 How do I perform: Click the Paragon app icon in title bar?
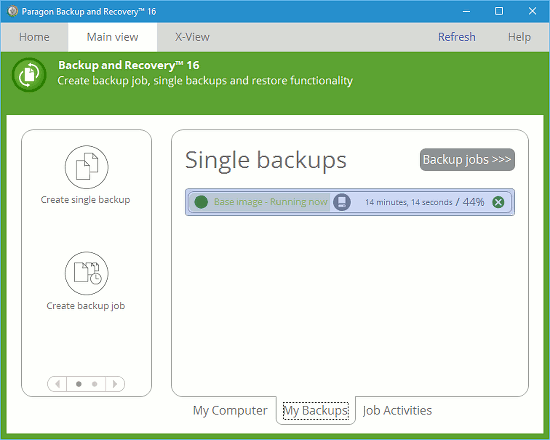13,11
